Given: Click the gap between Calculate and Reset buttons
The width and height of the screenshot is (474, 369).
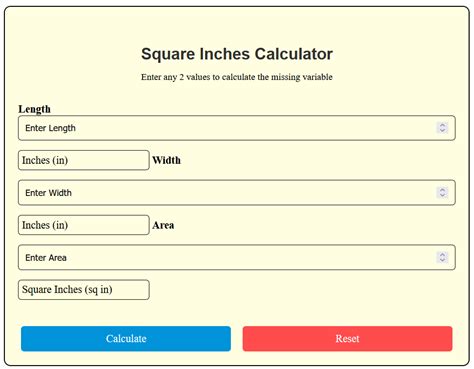Looking at the screenshot, I should [x=237, y=339].
